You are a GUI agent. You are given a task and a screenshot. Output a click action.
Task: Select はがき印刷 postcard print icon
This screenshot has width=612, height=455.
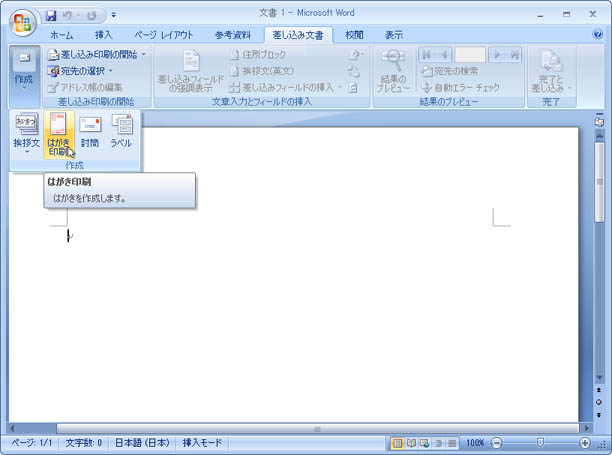point(59,134)
